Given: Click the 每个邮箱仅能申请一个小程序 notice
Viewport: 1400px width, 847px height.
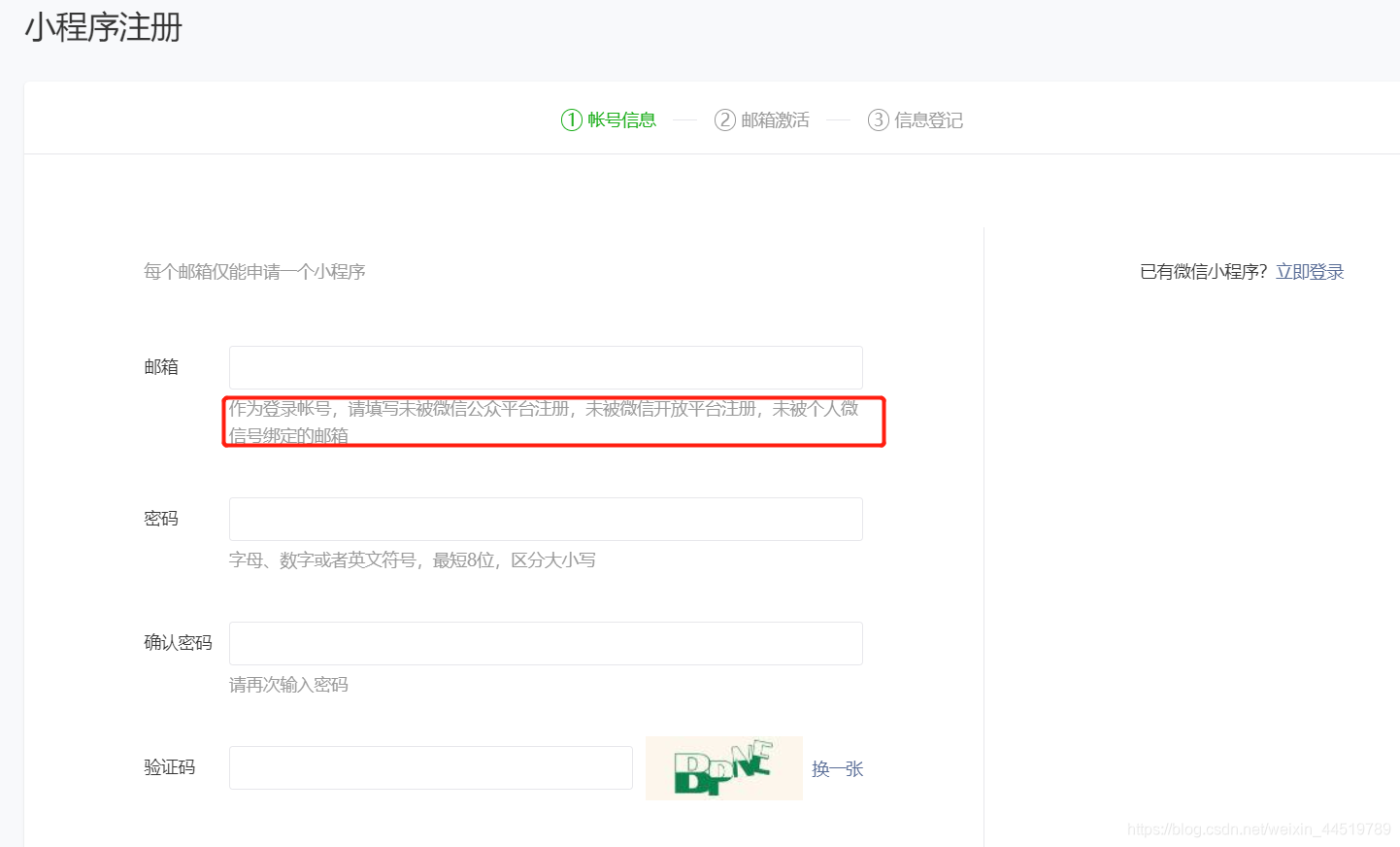Looking at the screenshot, I should click(254, 271).
